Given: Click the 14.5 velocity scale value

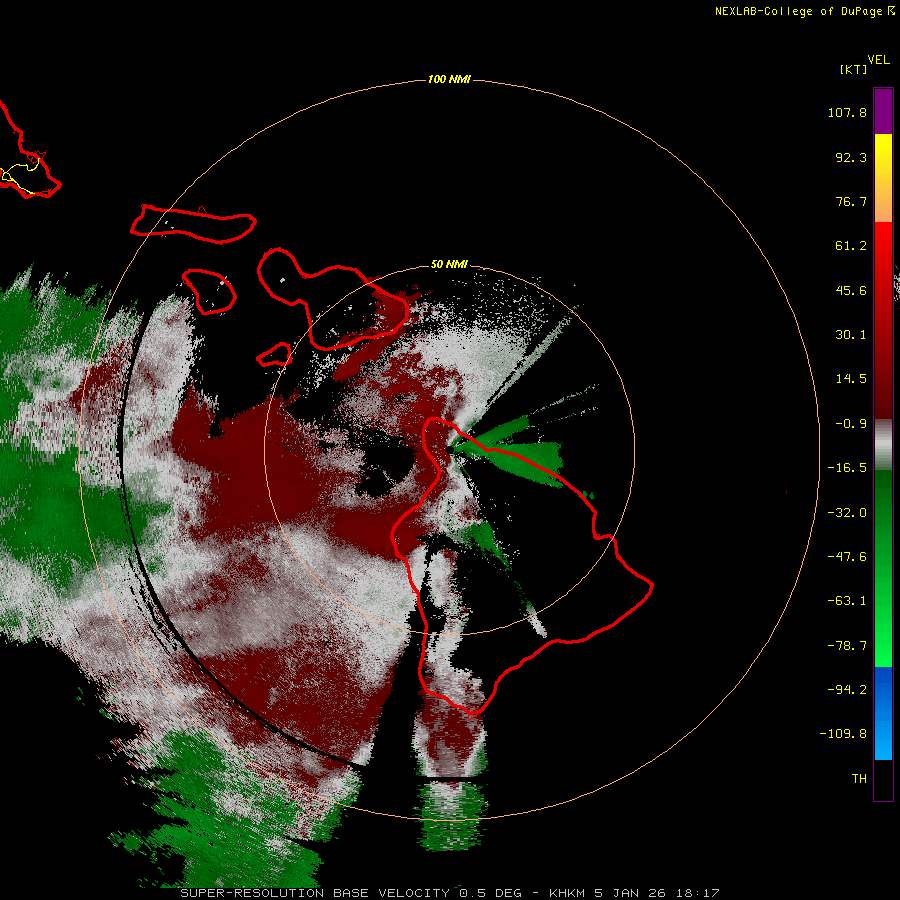Looking at the screenshot, I should click(x=851, y=379).
